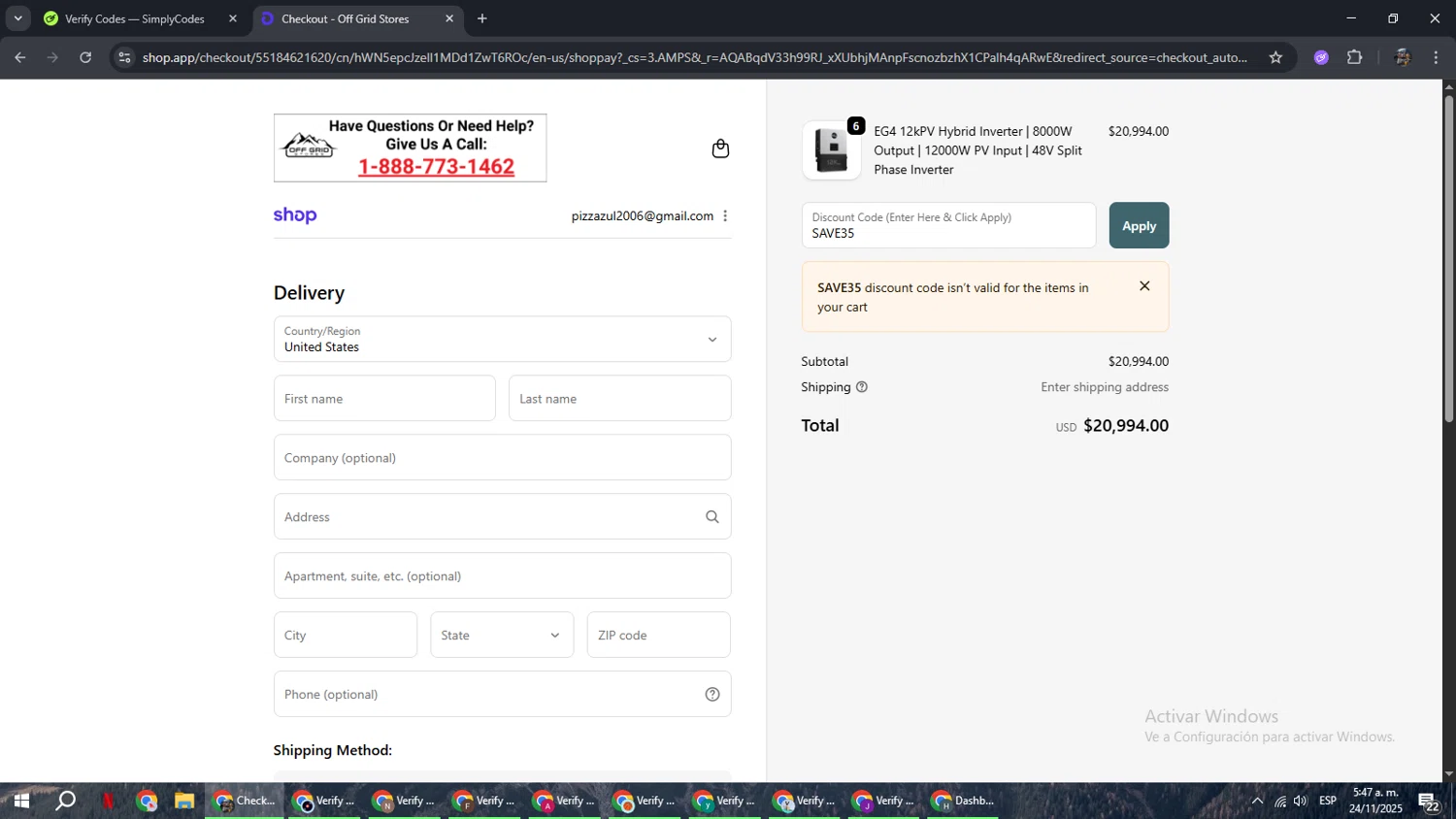Open the Country/Region dropdown
The width and height of the screenshot is (1456, 819).
point(503,339)
